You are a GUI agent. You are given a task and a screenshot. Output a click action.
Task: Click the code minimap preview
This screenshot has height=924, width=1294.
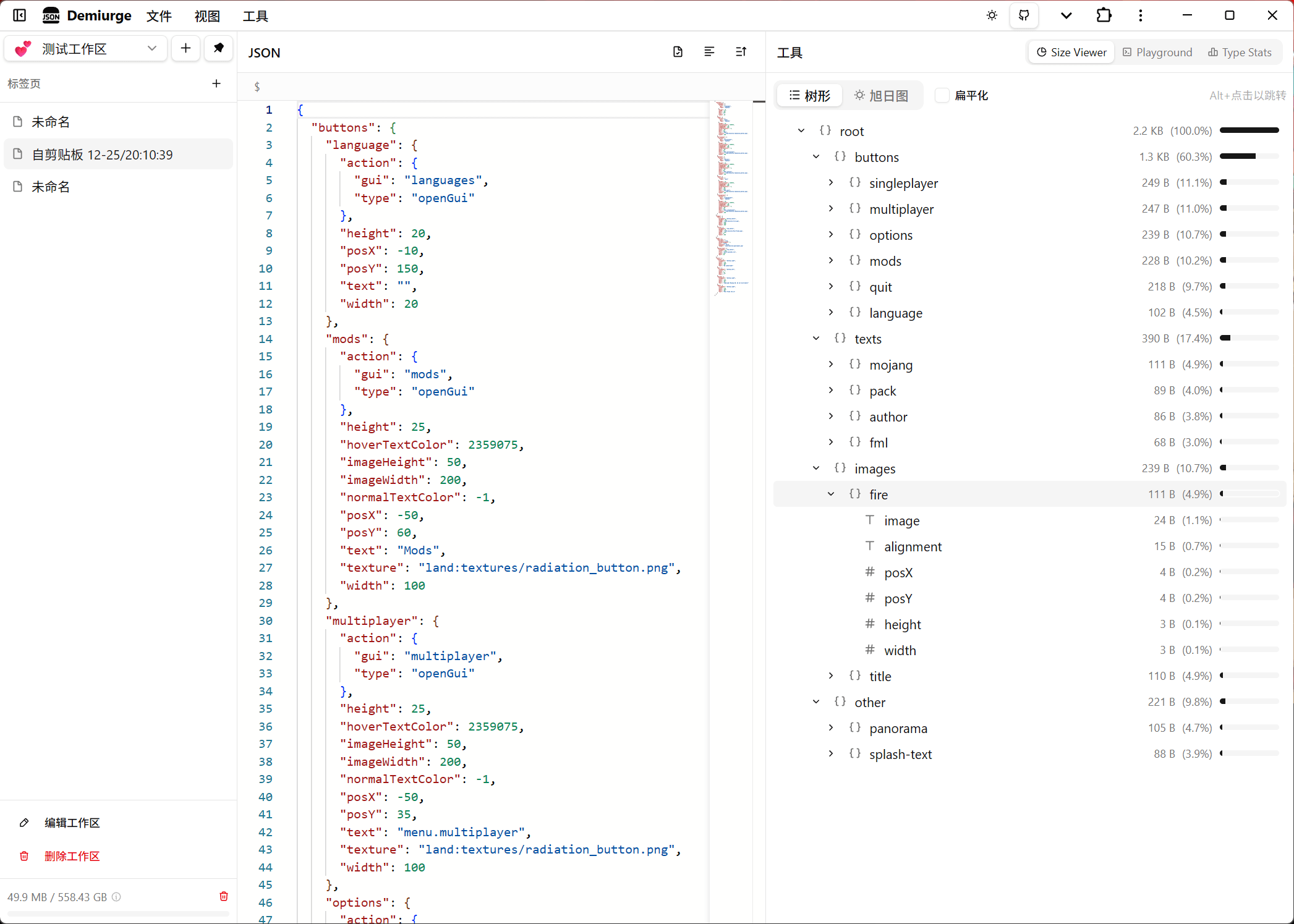(x=731, y=198)
